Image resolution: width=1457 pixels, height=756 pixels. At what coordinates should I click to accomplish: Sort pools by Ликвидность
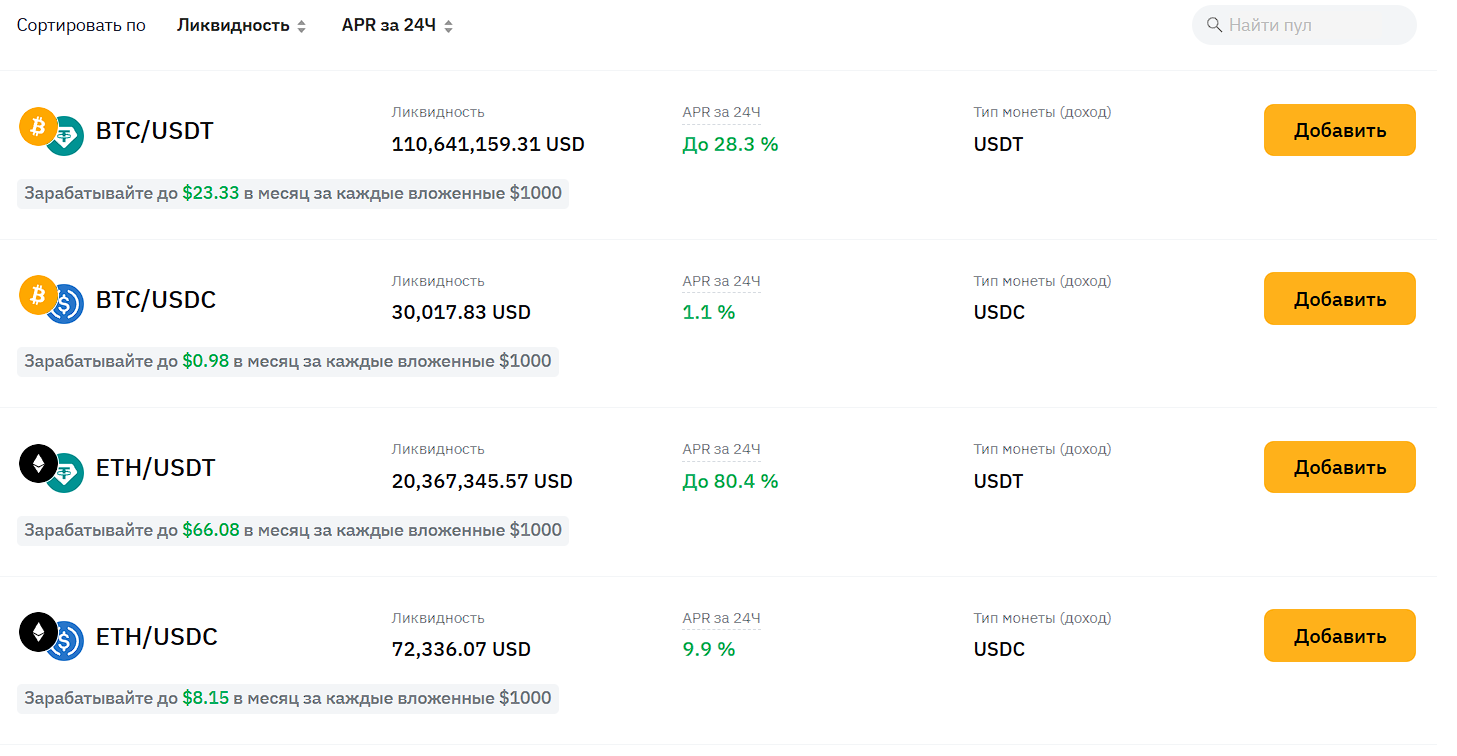pyautogui.click(x=233, y=25)
